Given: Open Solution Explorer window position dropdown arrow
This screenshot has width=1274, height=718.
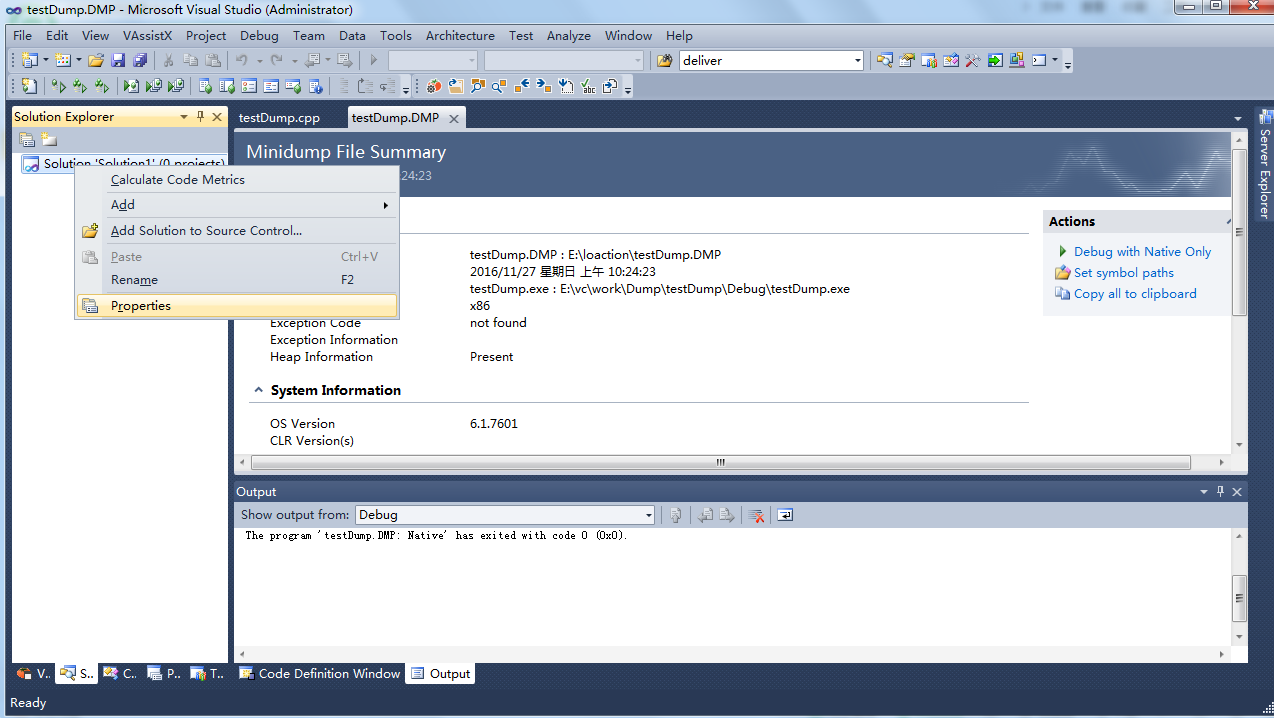Looking at the screenshot, I should click(x=184, y=117).
